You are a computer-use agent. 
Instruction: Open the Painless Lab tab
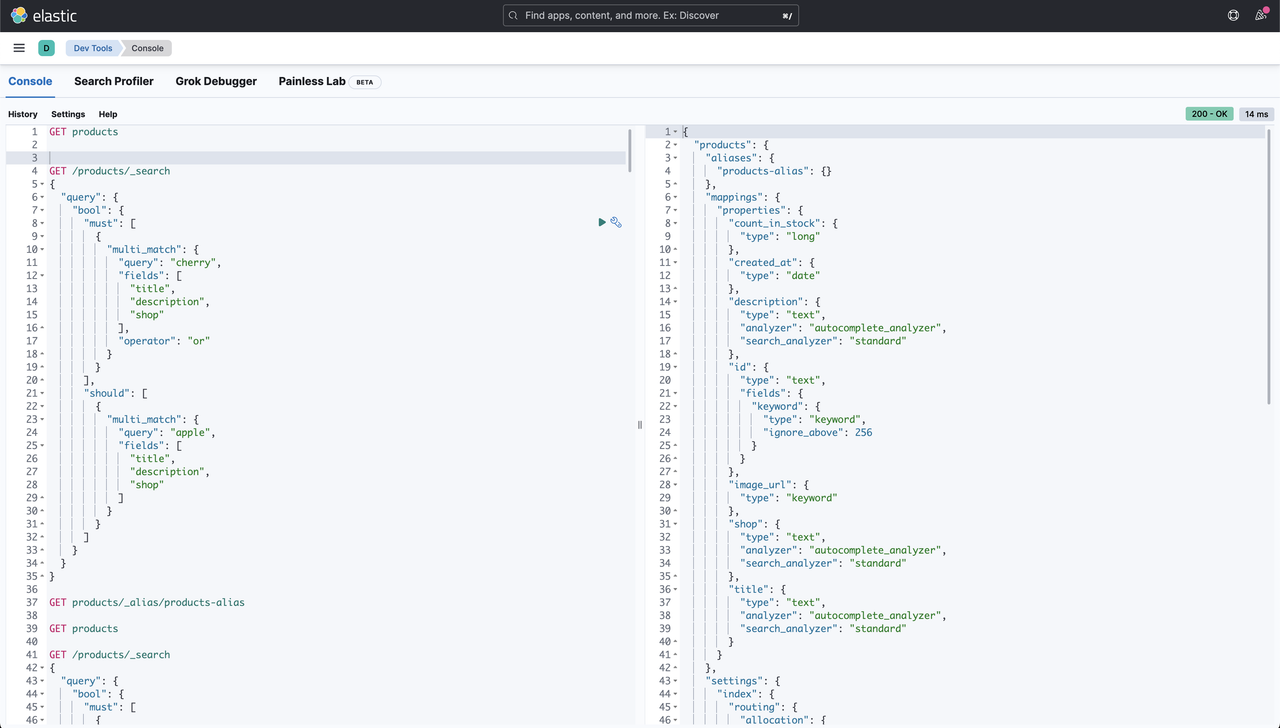pos(313,81)
